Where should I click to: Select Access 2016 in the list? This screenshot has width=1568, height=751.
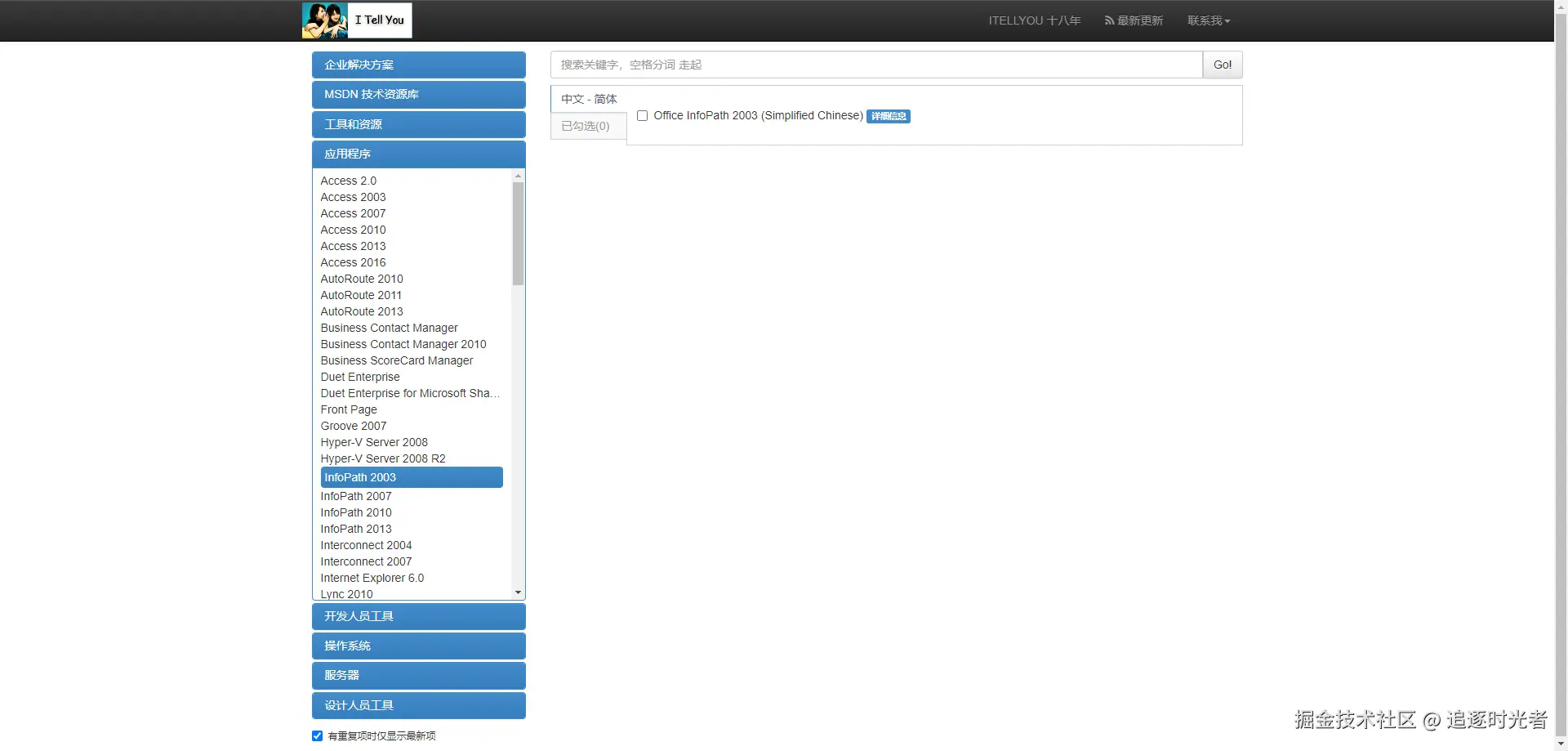coord(353,262)
